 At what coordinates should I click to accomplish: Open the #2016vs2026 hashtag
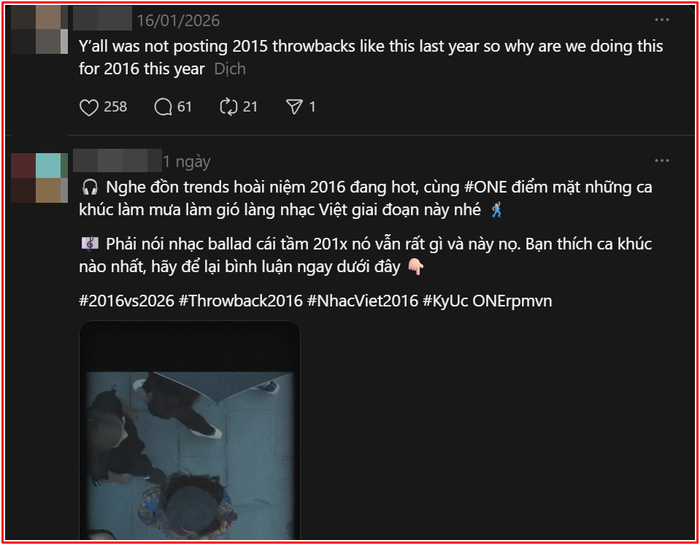tap(125, 300)
